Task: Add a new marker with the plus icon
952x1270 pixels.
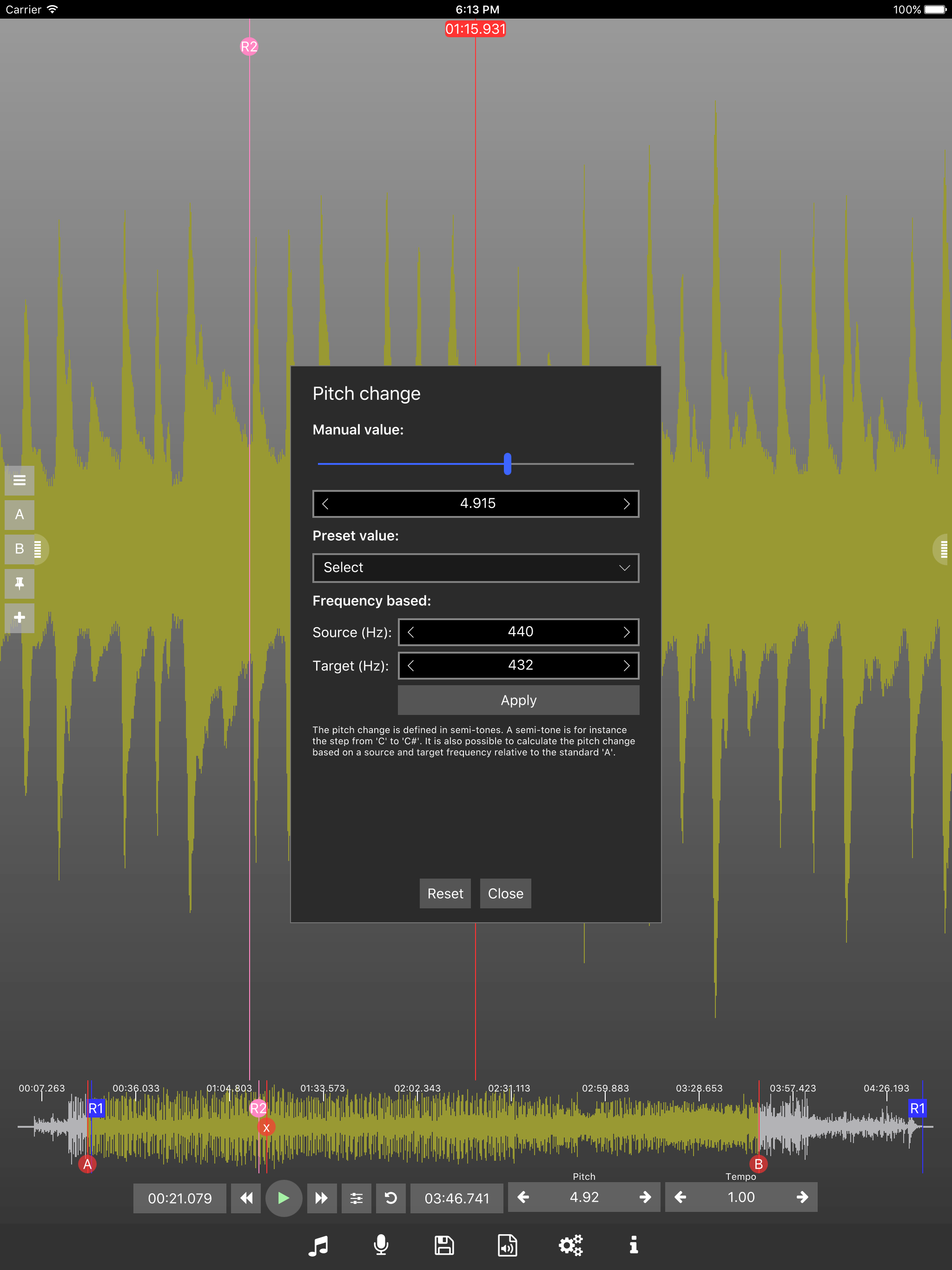Action: point(20,618)
